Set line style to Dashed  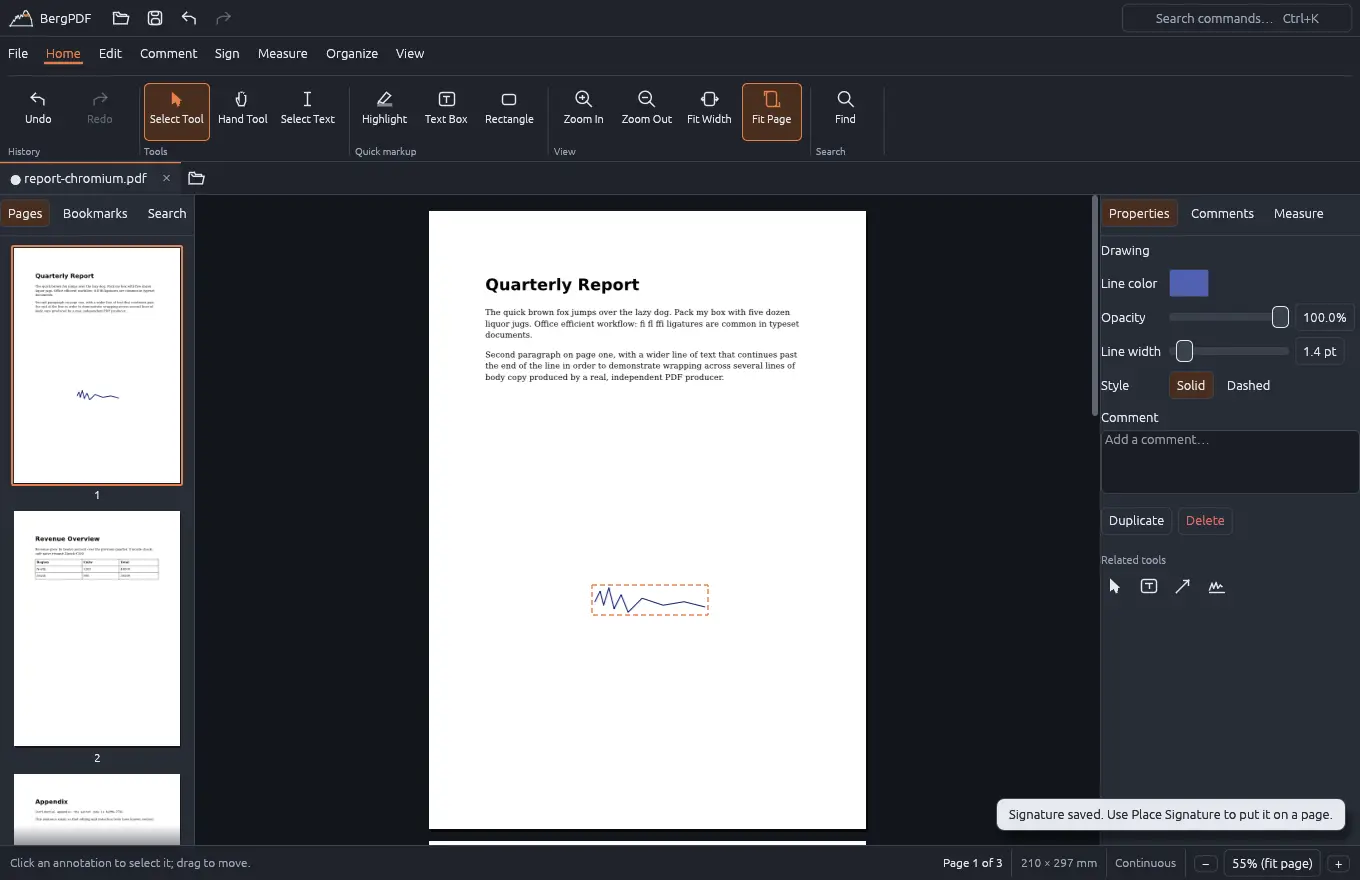point(1248,385)
